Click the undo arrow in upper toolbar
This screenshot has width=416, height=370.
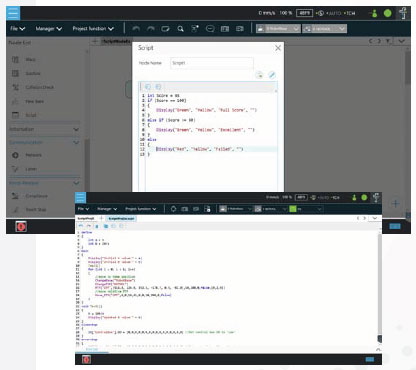[x=136, y=29]
